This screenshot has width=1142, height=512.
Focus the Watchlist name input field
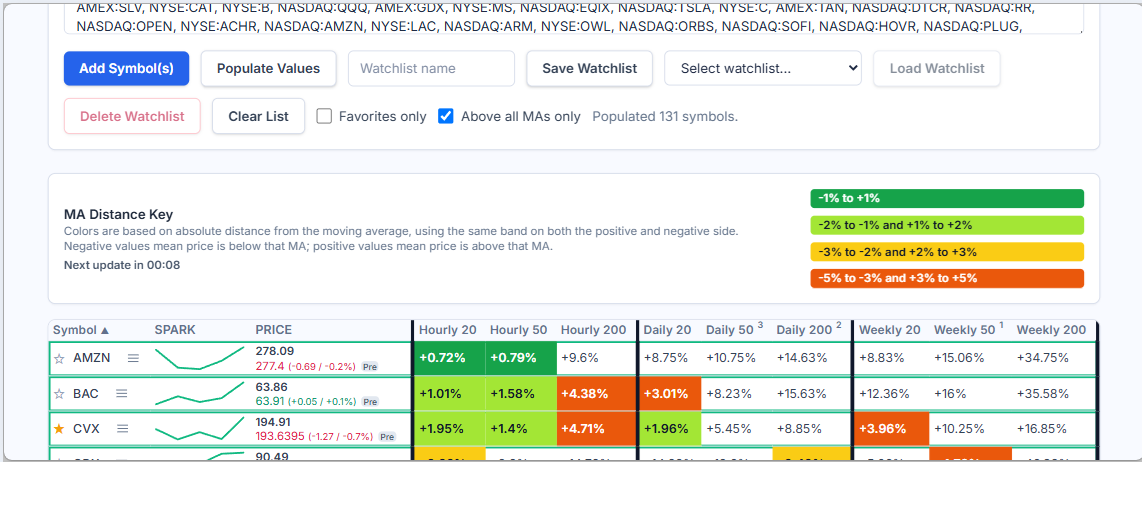(x=431, y=68)
